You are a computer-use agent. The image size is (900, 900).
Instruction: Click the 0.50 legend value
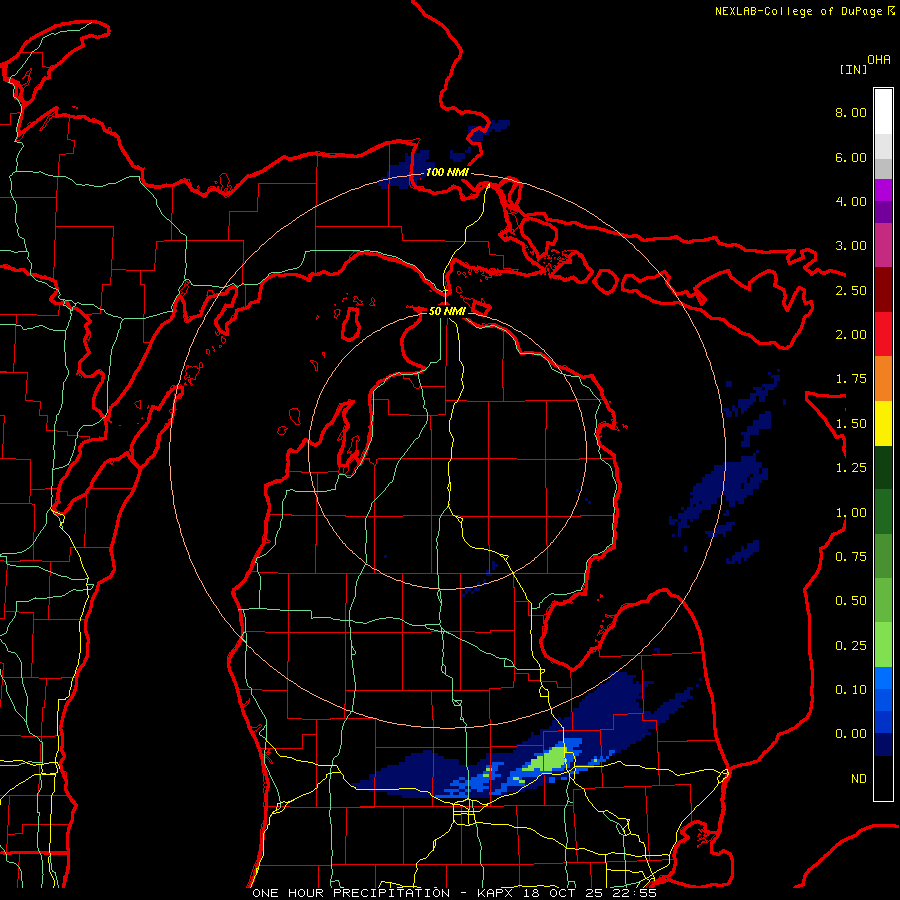(x=851, y=601)
